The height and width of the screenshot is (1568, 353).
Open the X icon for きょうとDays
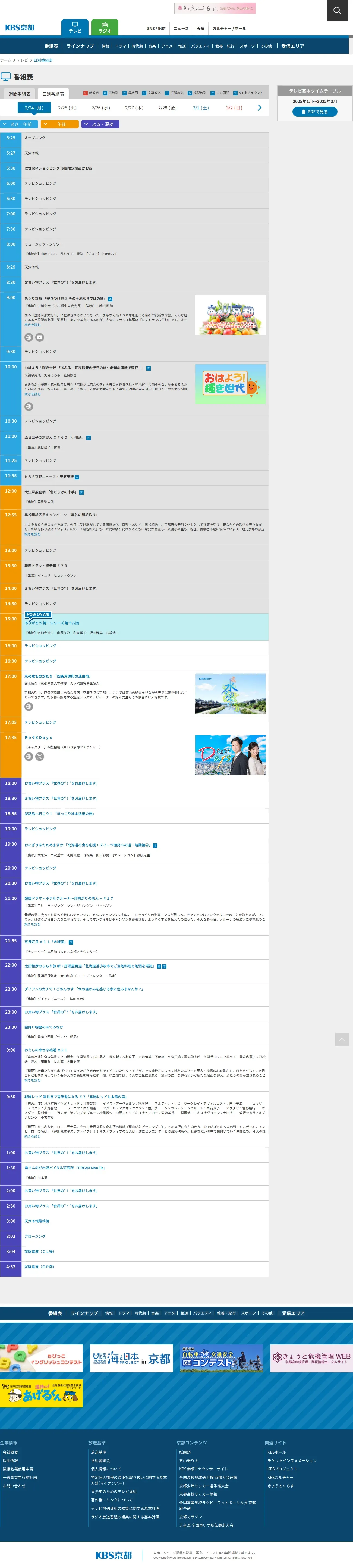point(40,757)
